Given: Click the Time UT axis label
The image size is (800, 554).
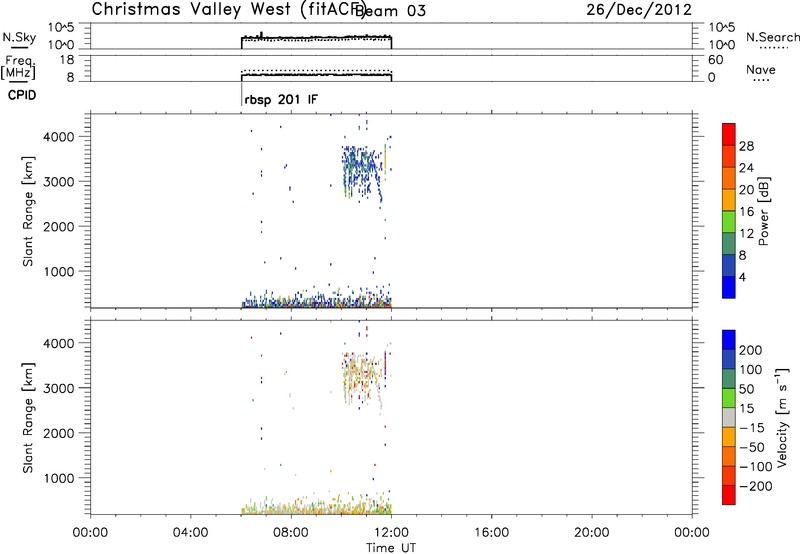Looking at the screenshot, I should [391, 547].
